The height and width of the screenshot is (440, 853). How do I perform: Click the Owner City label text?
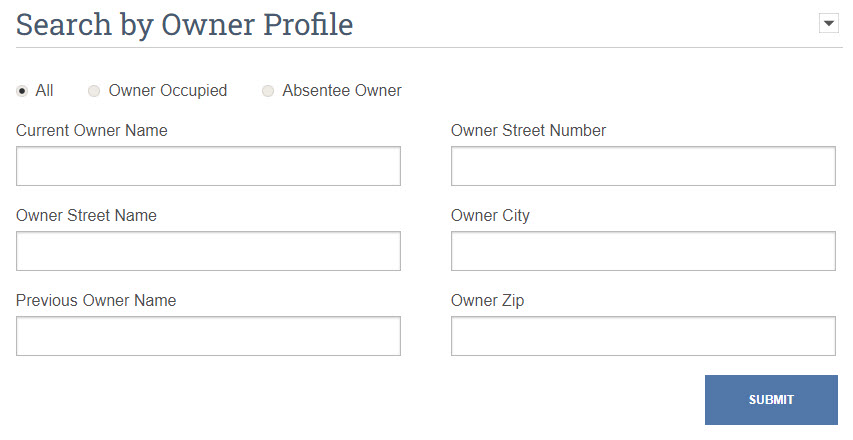pyautogui.click(x=490, y=216)
